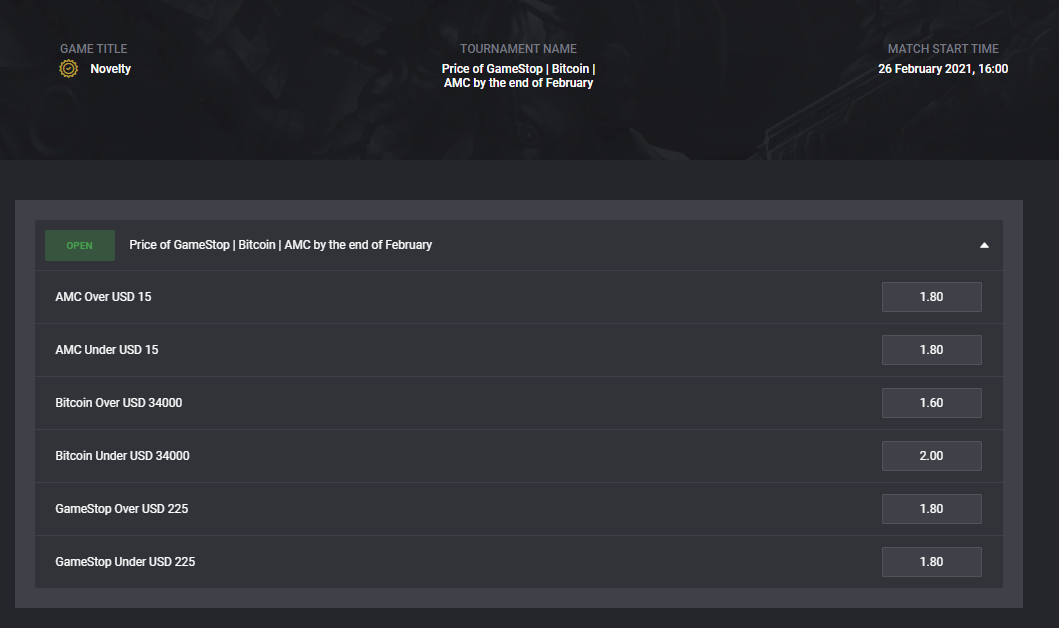Click the AMC Over USD 15 row label
1059x628 pixels.
[103, 297]
